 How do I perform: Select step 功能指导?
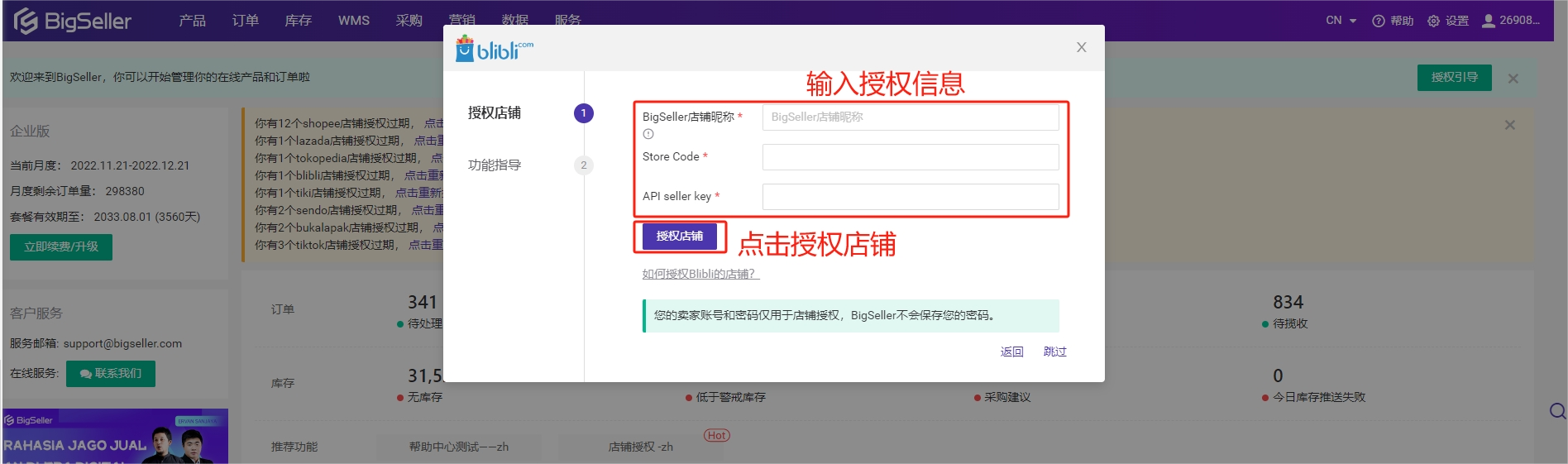click(x=495, y=165)
